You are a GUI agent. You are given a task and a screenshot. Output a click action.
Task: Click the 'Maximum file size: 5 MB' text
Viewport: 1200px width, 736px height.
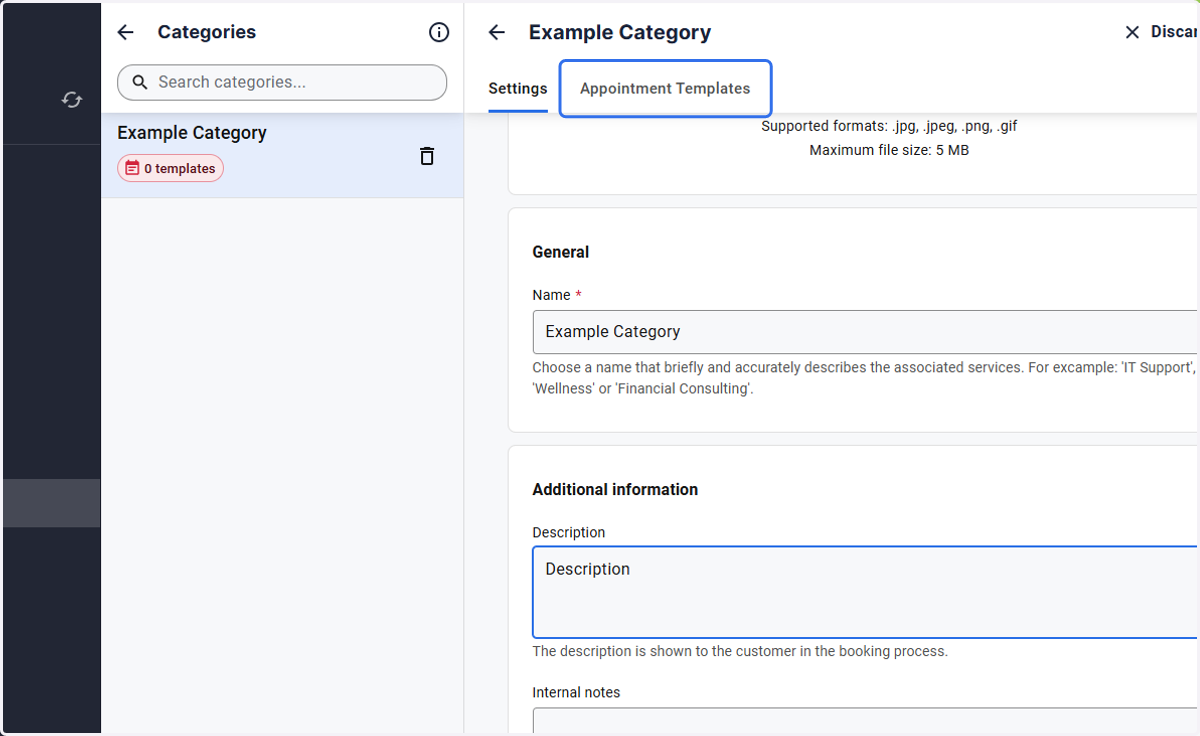[889, 150]
